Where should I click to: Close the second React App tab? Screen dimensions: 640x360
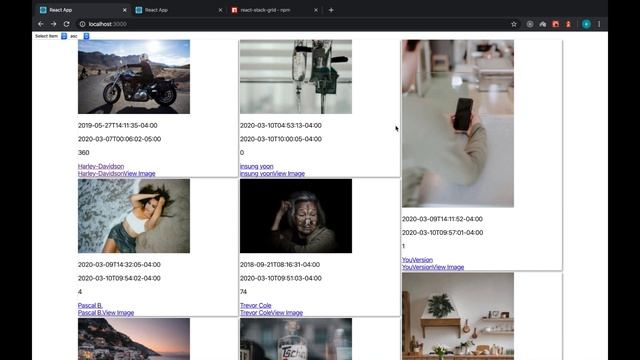click(x=220, y=10)
